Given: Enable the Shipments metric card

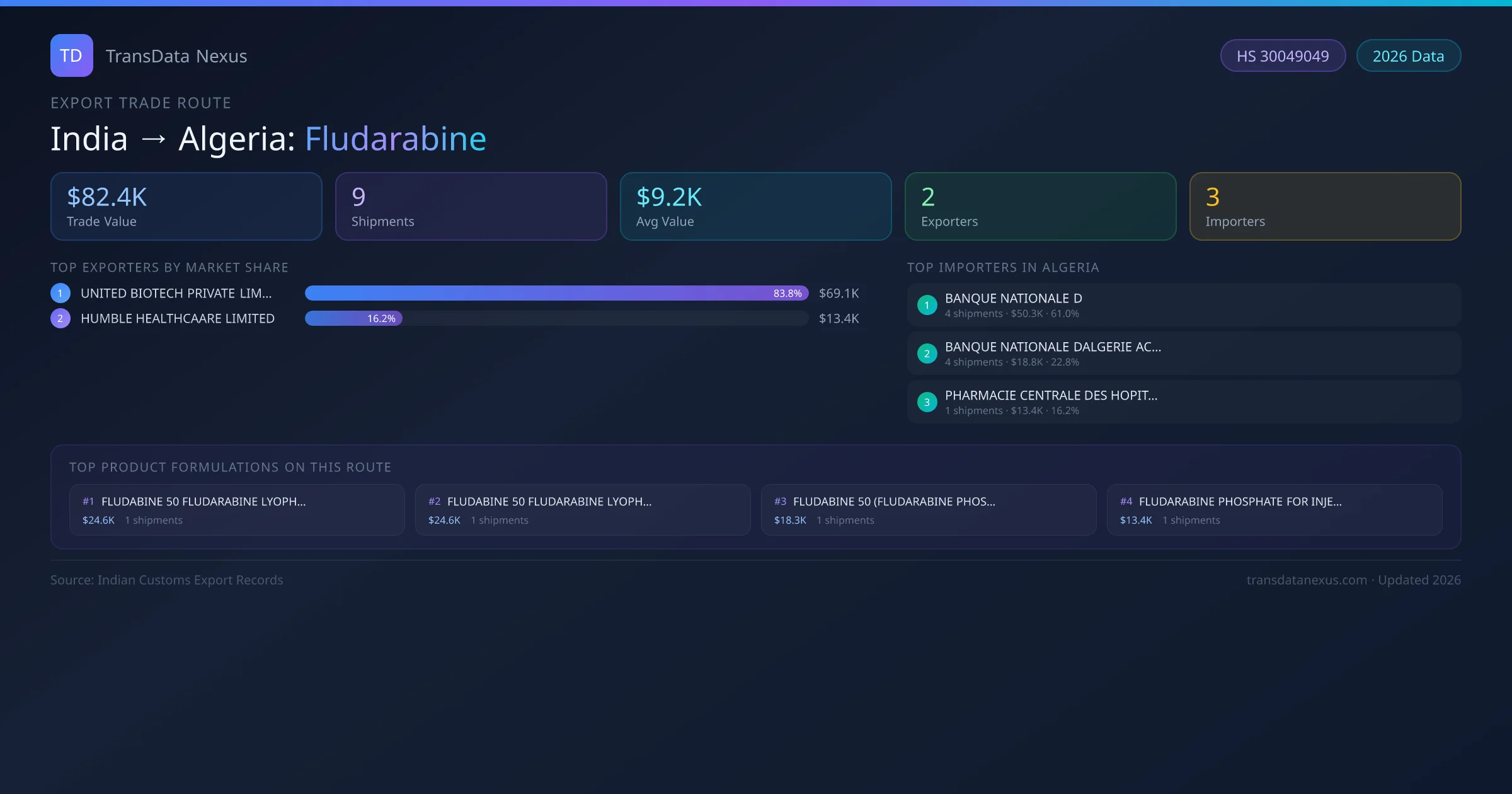Looking at the screenshot, I should (471, 206).
